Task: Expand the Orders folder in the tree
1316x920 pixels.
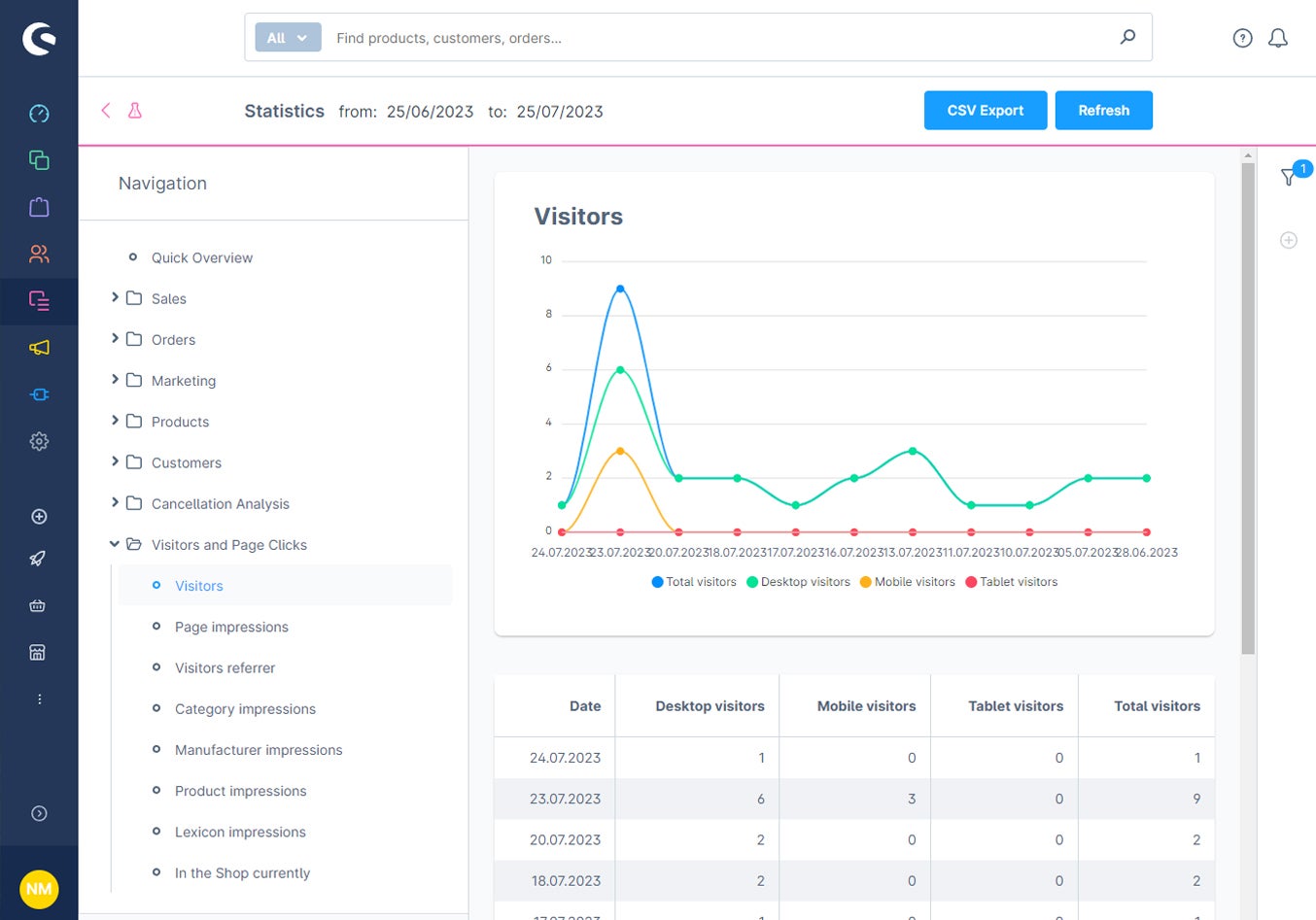Action: pyautogui.click(x=115, y=338)
